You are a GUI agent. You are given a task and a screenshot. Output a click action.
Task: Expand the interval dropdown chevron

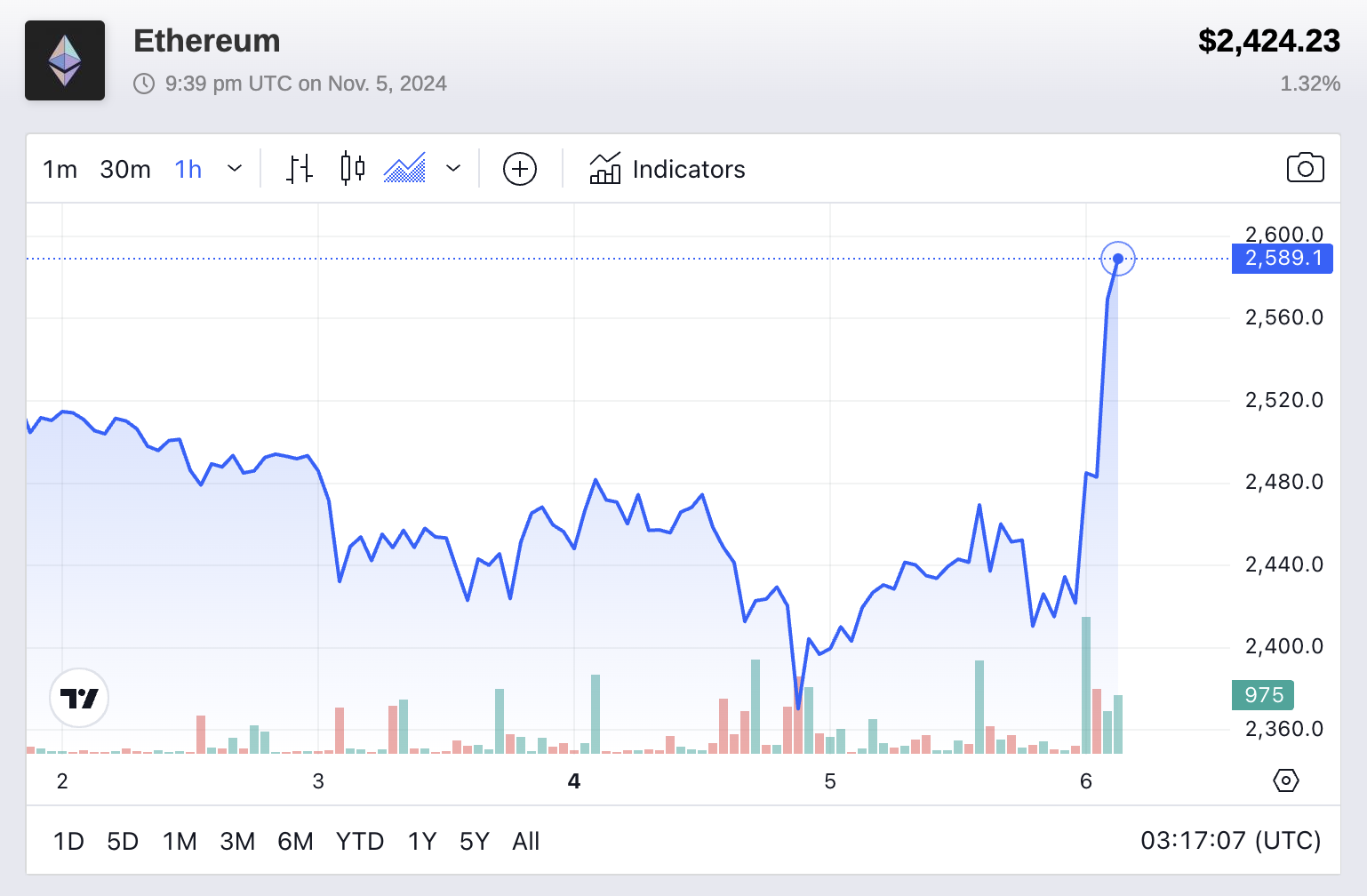(x=234, y=169)
